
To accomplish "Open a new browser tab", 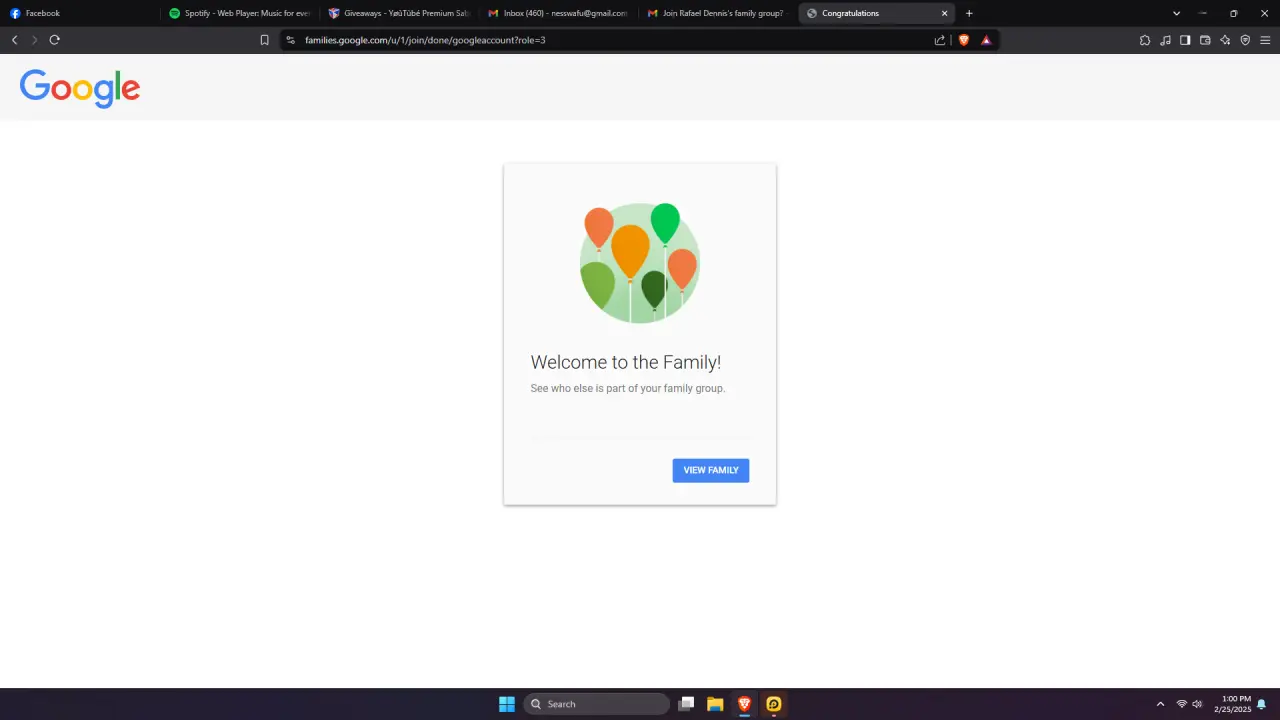I will 969,13.
